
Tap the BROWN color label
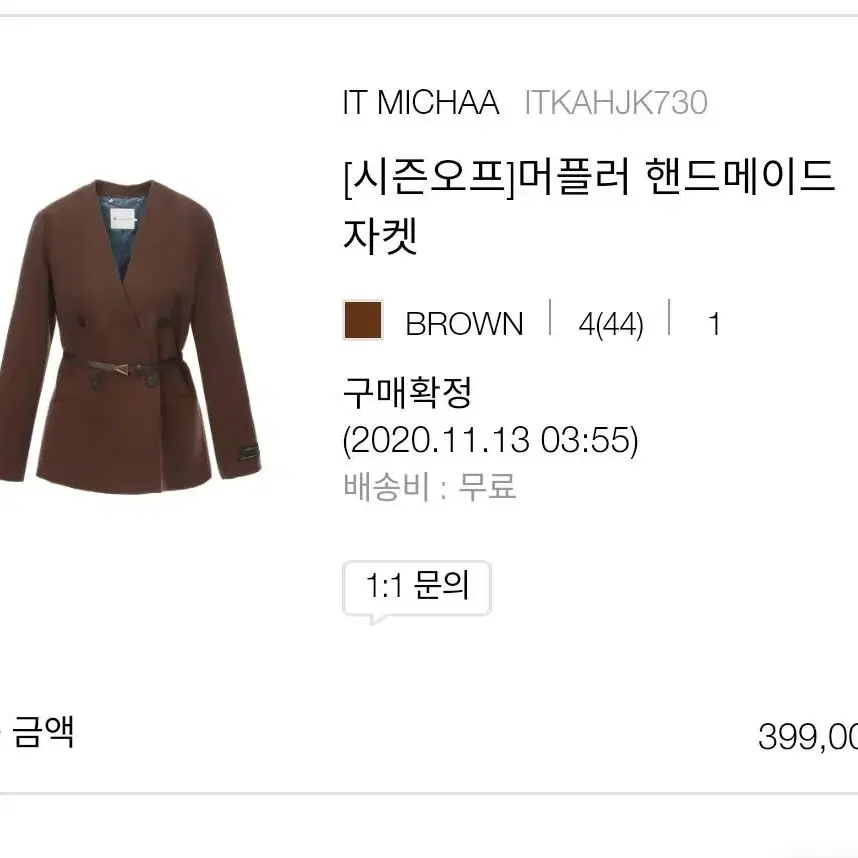(465, 323)
